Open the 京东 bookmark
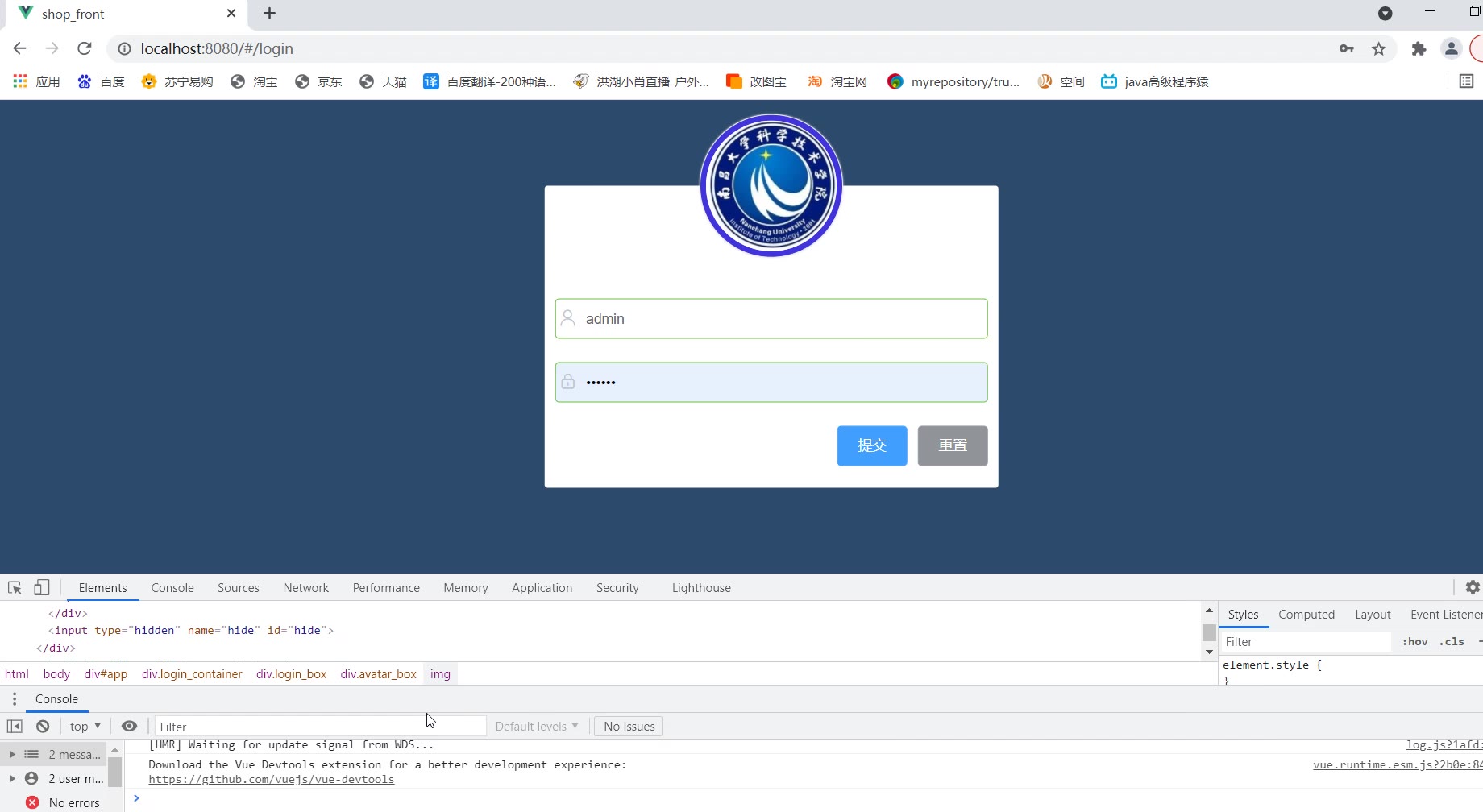 (318, 81)
